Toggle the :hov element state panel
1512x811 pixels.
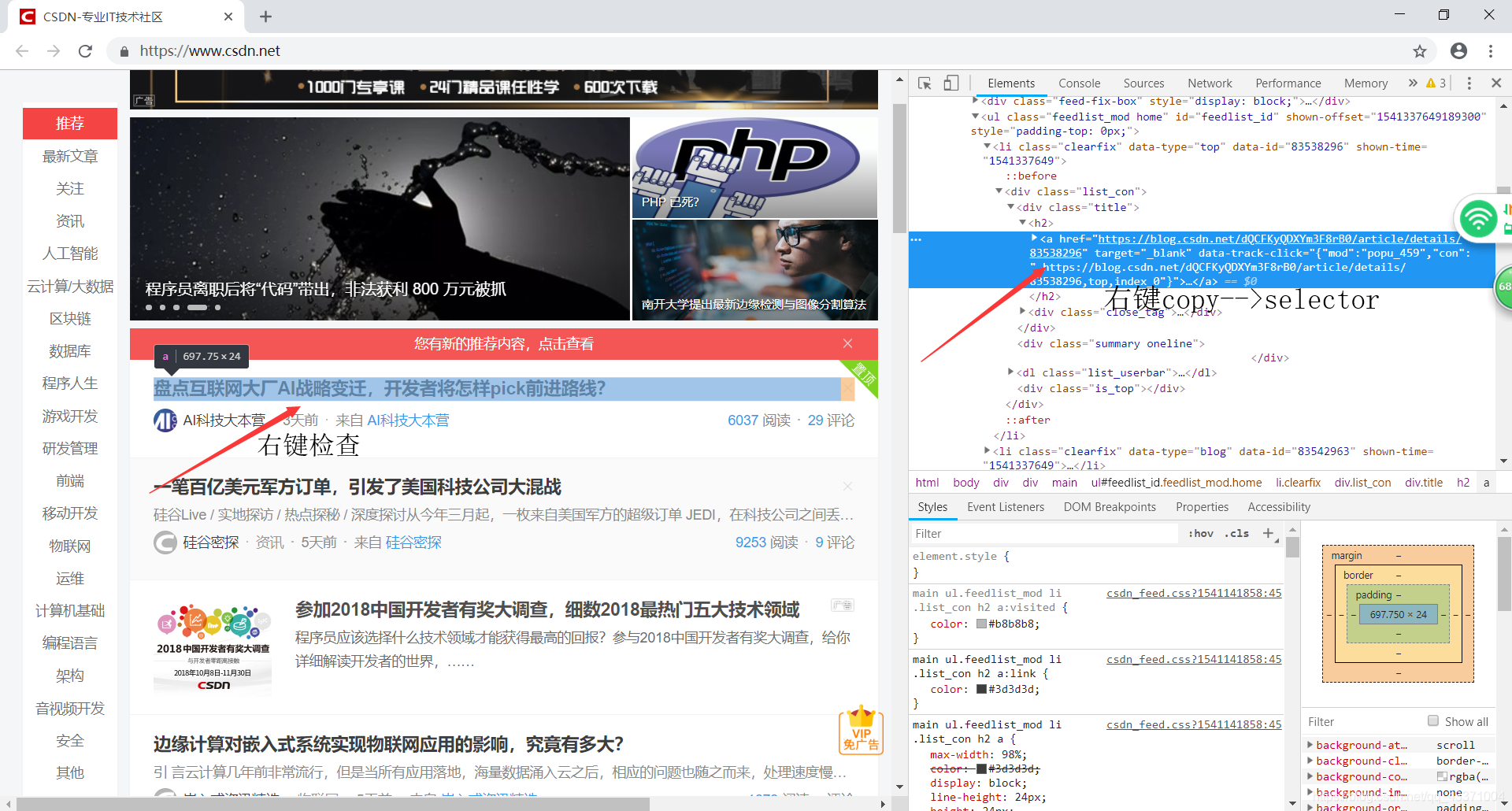pyautogui.click(x=1201, y=533)
